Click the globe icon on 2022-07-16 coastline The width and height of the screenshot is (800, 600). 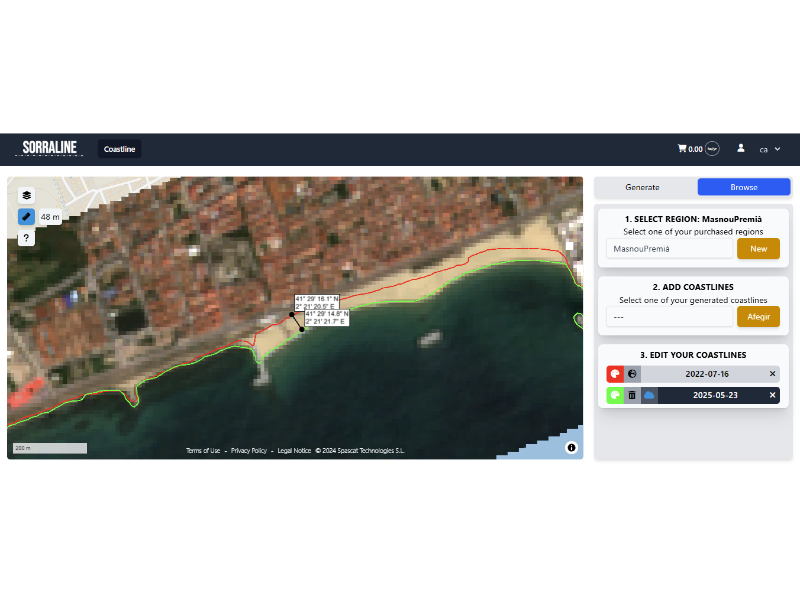(x=632, y=374)
